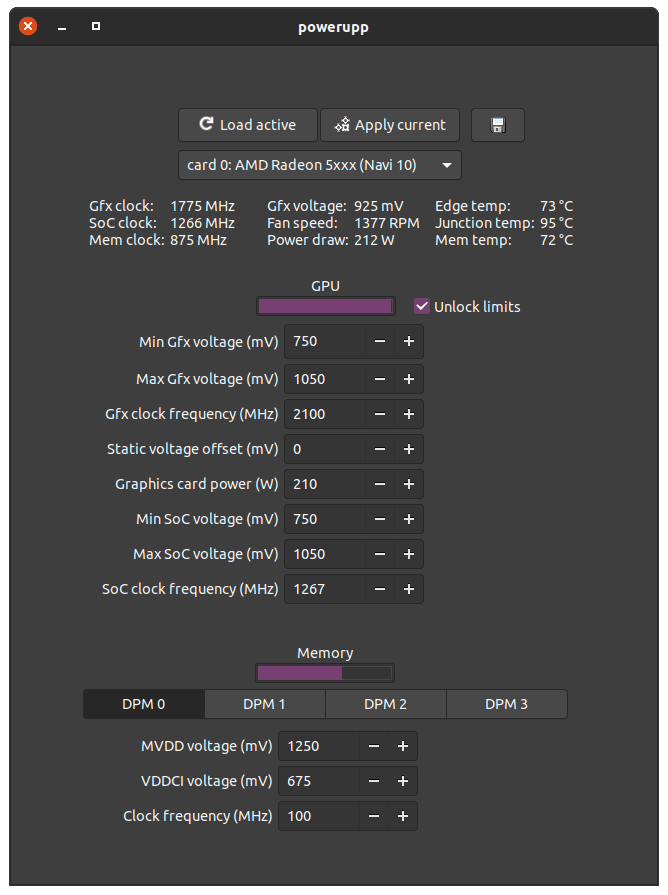Open the card 0 AMD Radeon dropdown

[x=320, y=165]
